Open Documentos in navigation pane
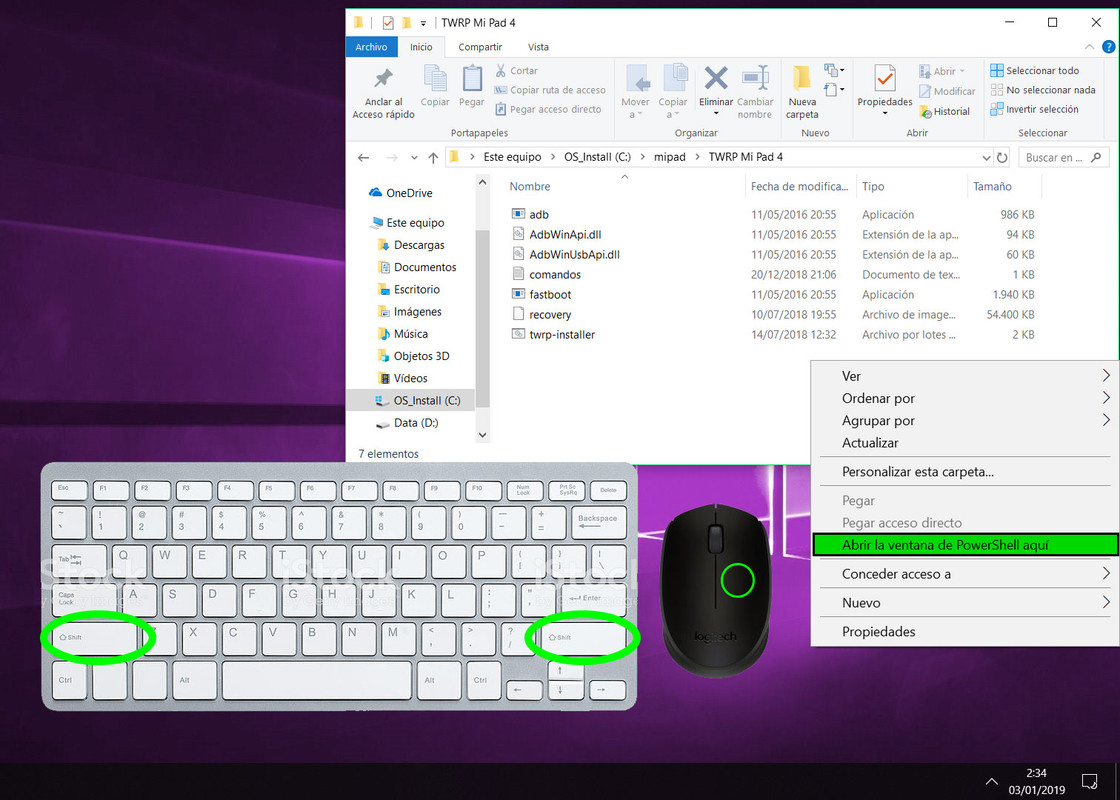Screen dimensions: 1120x800 [x=416, y=267]
